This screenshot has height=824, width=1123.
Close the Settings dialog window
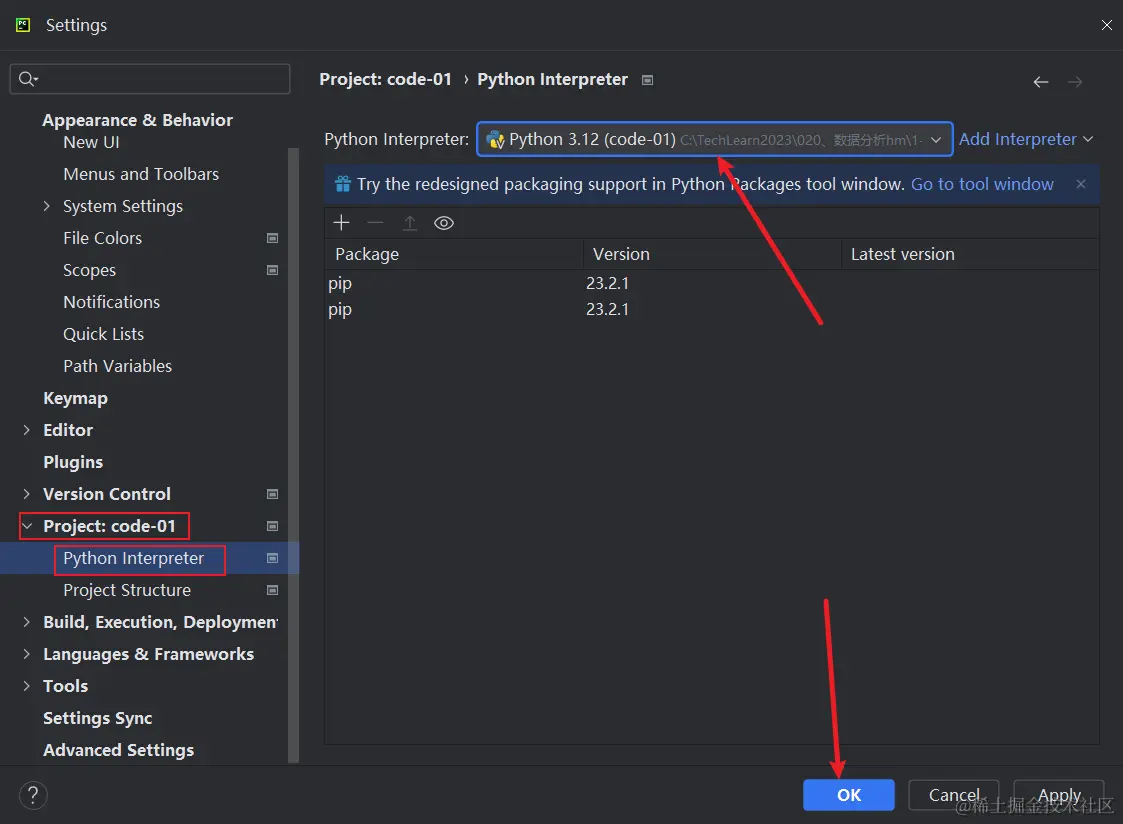1107,25
